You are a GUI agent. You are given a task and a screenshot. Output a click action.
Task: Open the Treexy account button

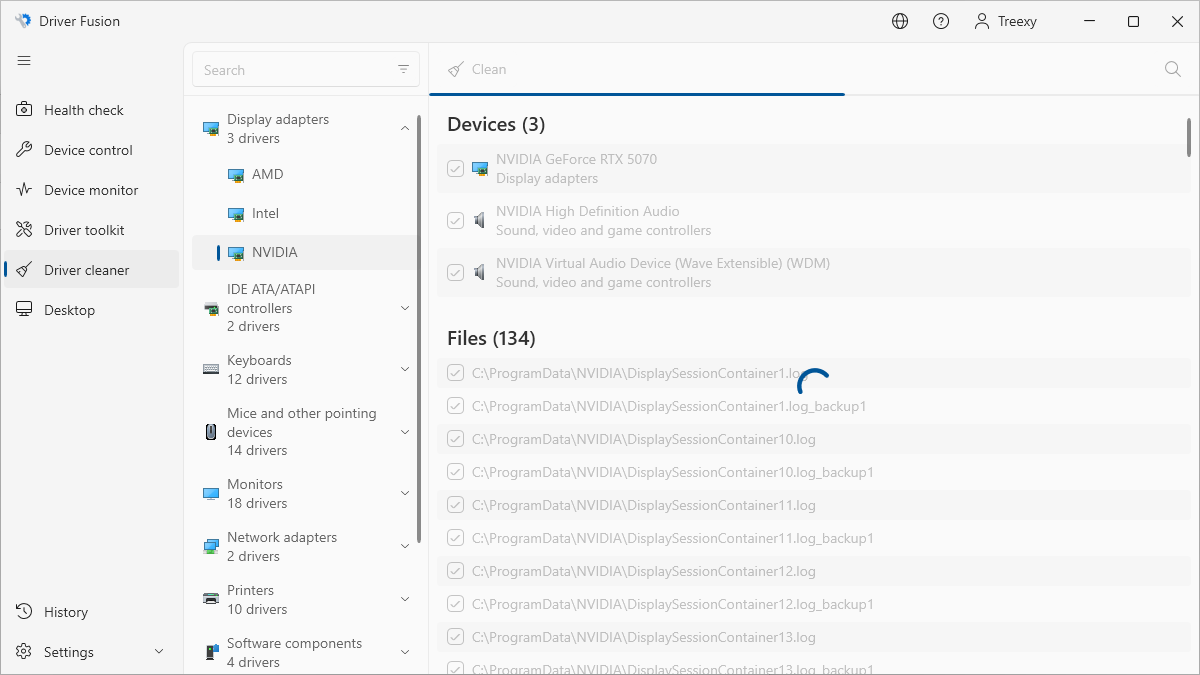tap(1005, 21)
